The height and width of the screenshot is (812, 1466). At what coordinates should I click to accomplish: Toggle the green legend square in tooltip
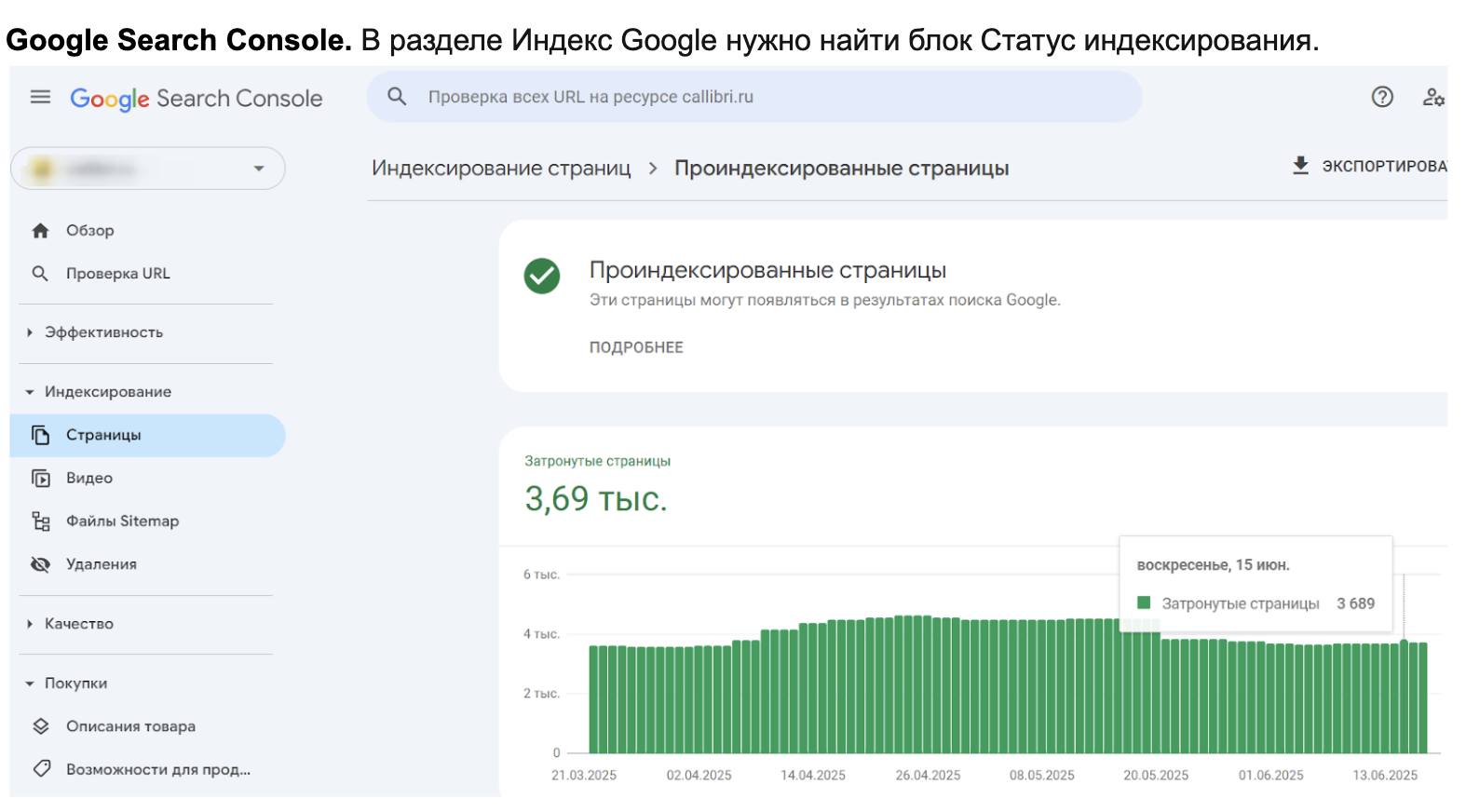point(1143,602)
